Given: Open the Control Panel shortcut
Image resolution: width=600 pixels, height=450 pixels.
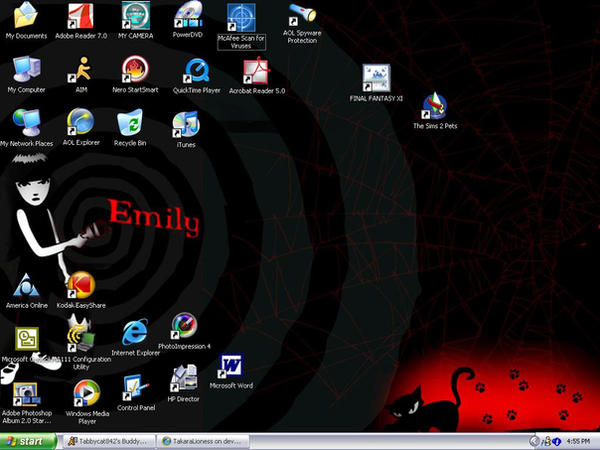Looking at the screenshot, I should click(x=136, y=387).
